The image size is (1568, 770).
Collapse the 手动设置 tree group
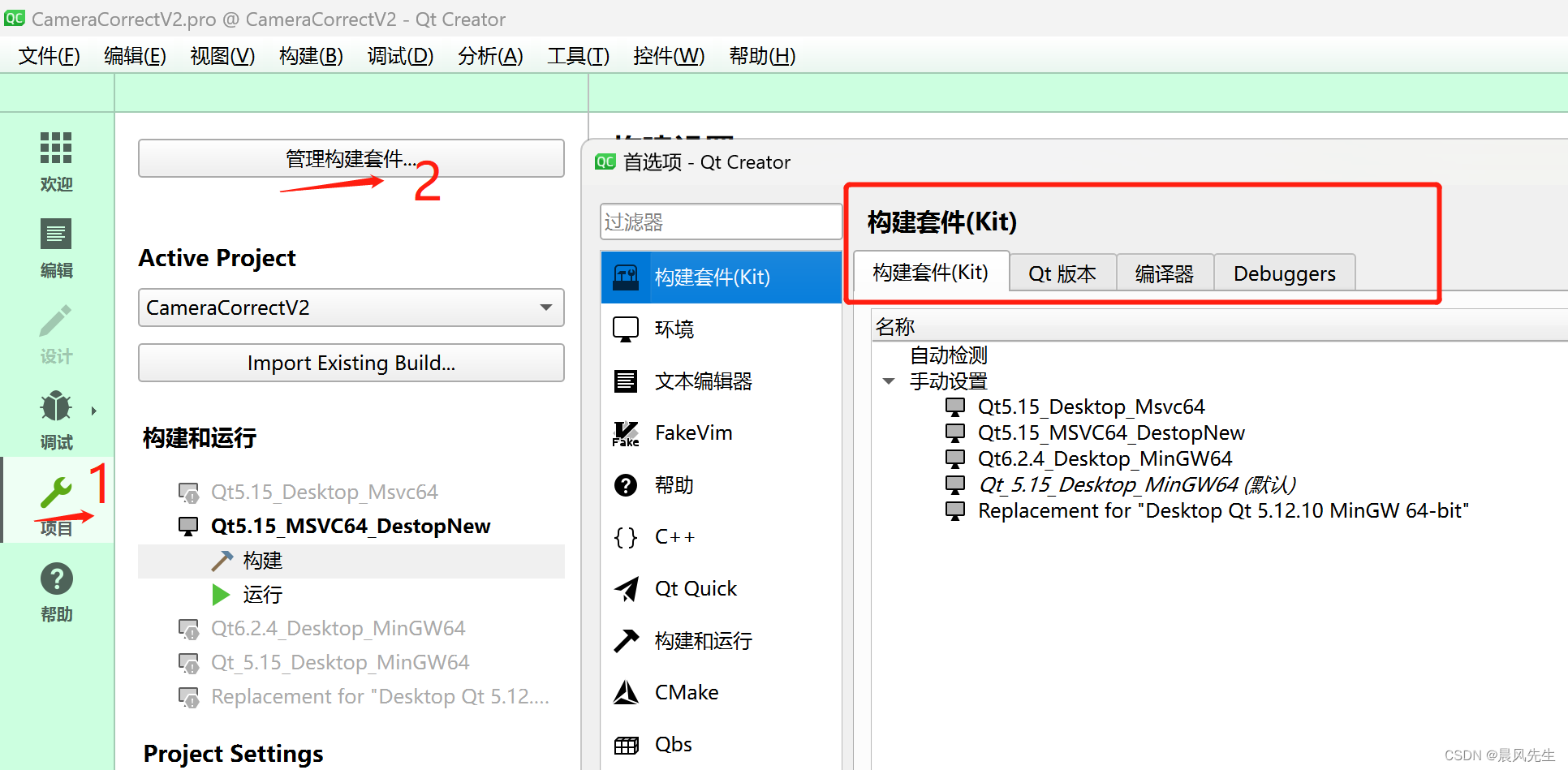(x=889, y=381)
